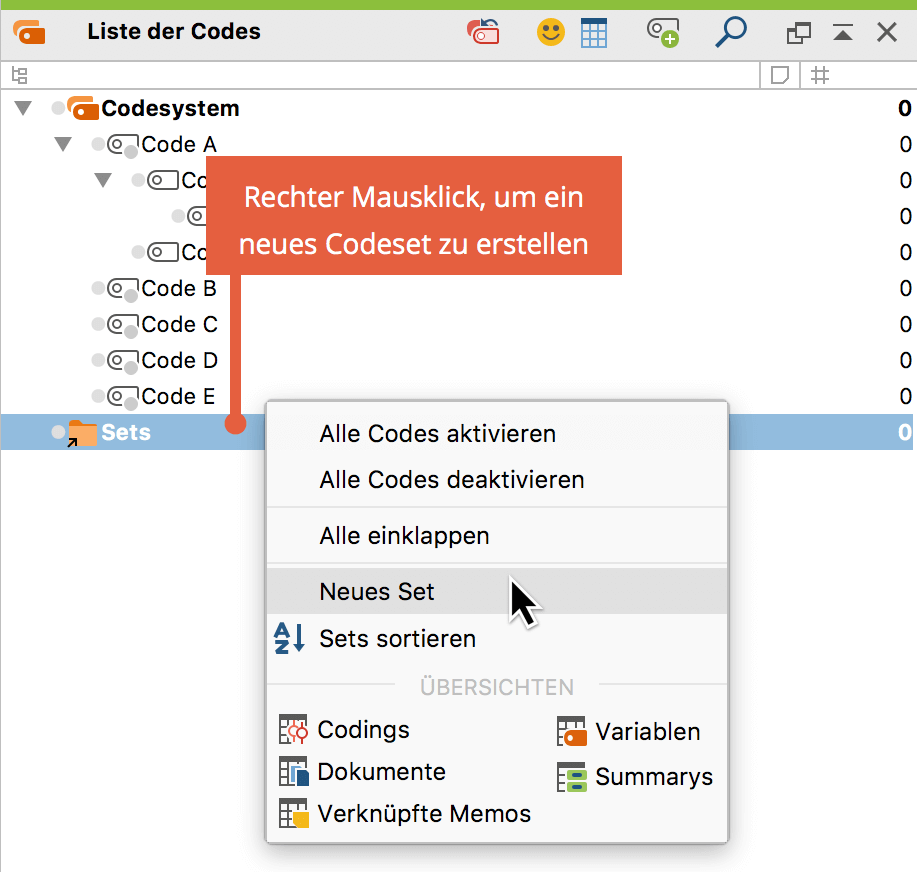917x872 pixels.
Task: Toggle activation circle for Sets row
Action: (58, 432)
